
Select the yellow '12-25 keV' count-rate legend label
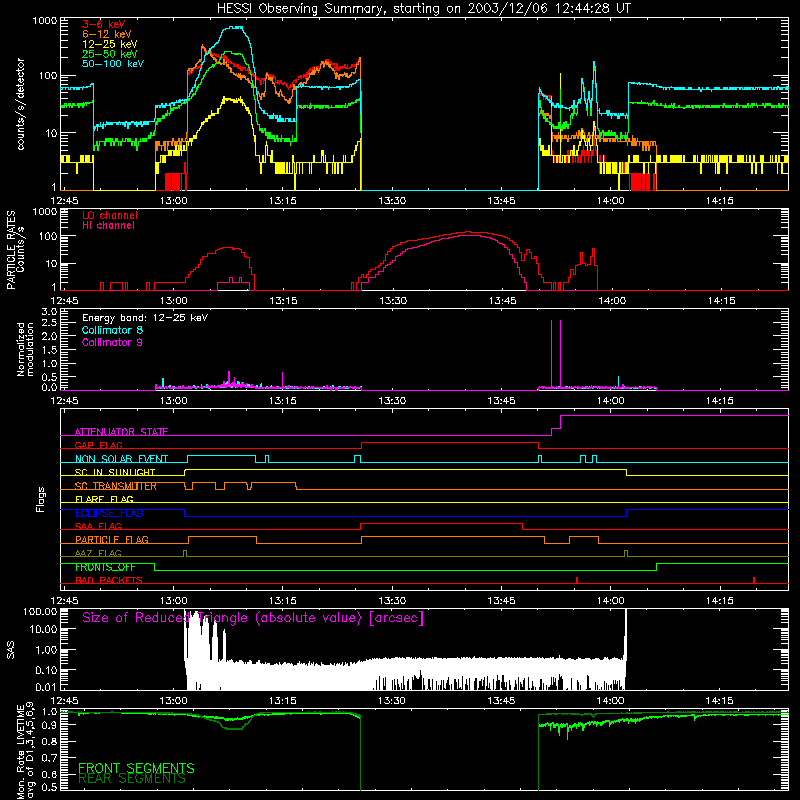click(x=110, y=44)
